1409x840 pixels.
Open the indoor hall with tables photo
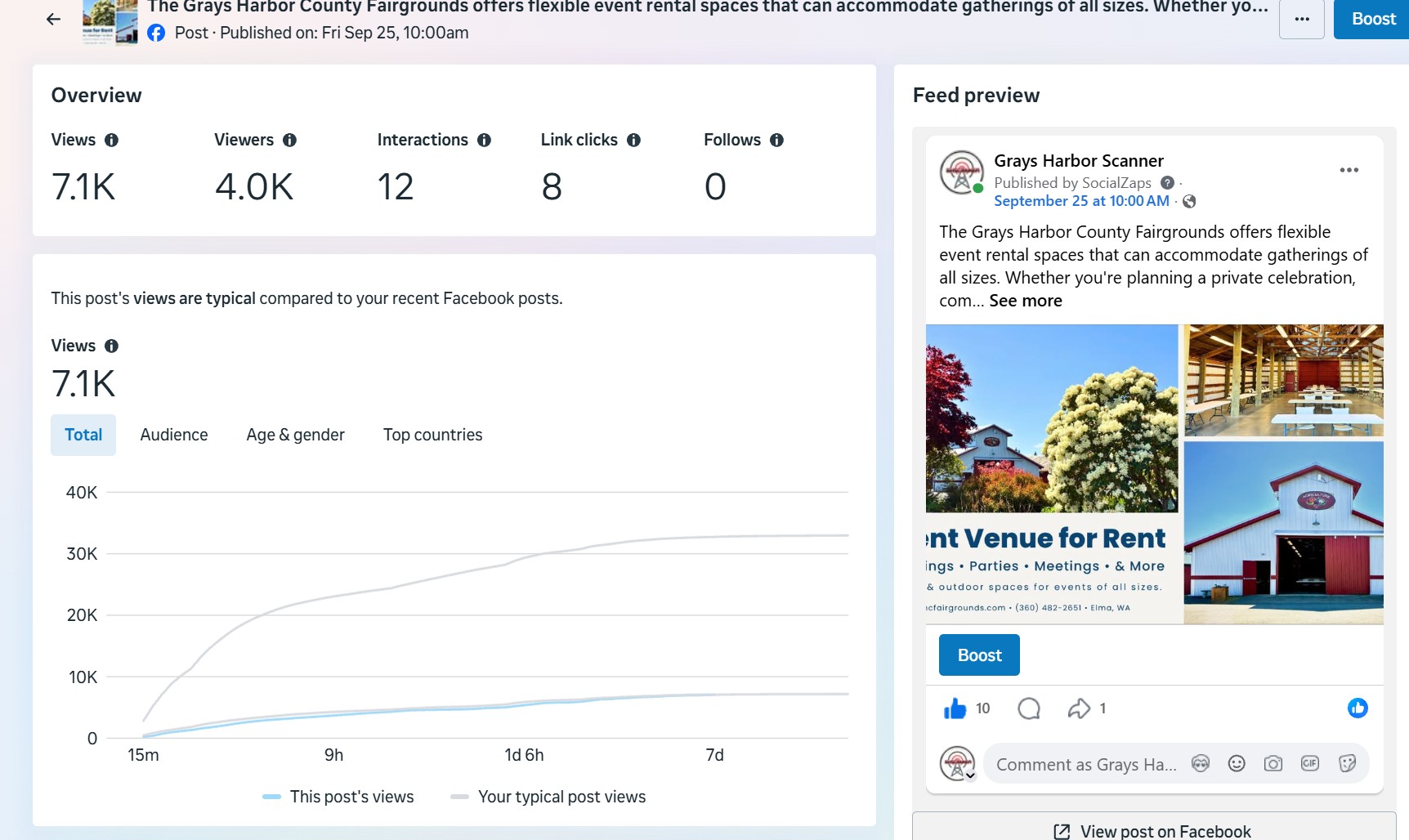(x=1284, y=380)
